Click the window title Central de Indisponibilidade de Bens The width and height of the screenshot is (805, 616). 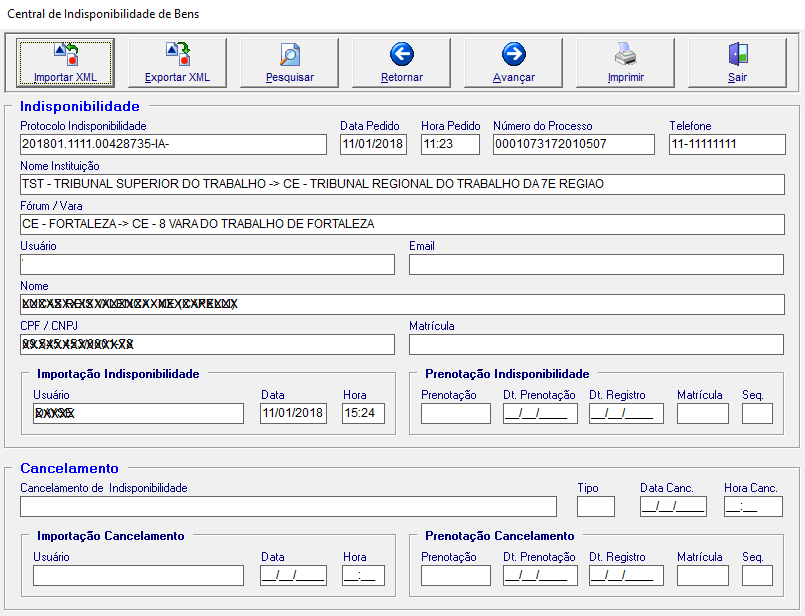103,14
